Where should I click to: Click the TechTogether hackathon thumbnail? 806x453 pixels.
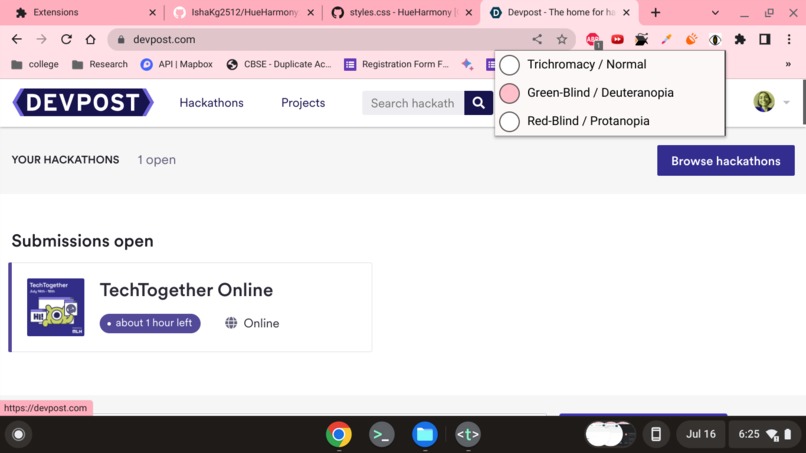(x=56, y=307)
